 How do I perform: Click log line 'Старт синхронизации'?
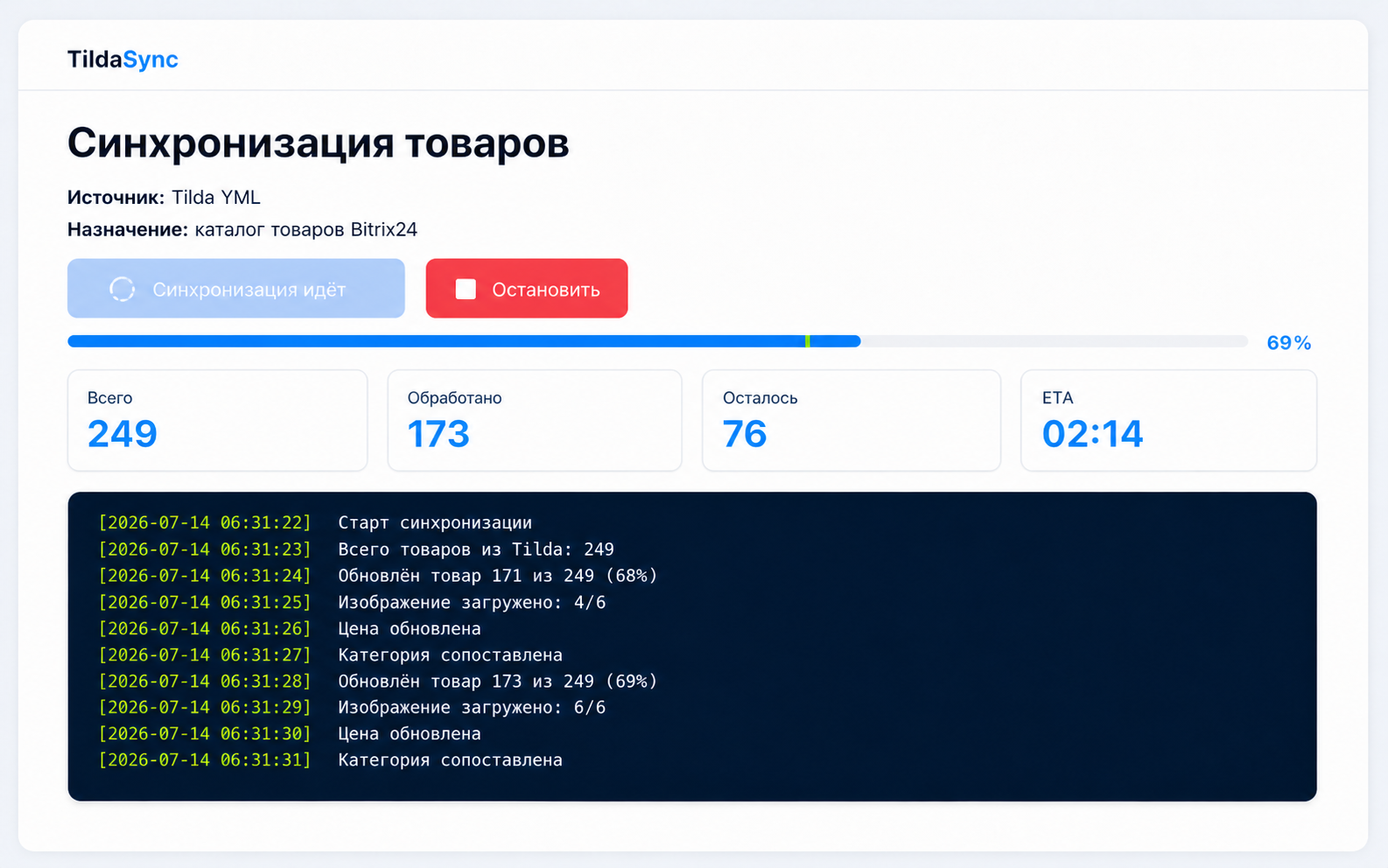[x=435, y=522]
